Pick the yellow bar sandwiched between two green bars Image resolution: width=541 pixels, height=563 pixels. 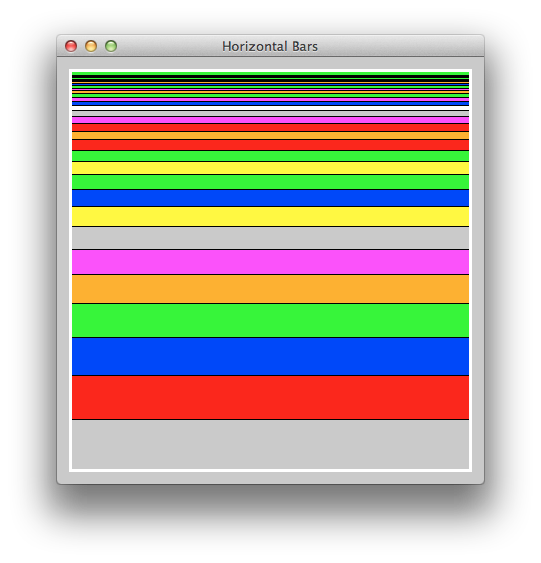point(270,168)
